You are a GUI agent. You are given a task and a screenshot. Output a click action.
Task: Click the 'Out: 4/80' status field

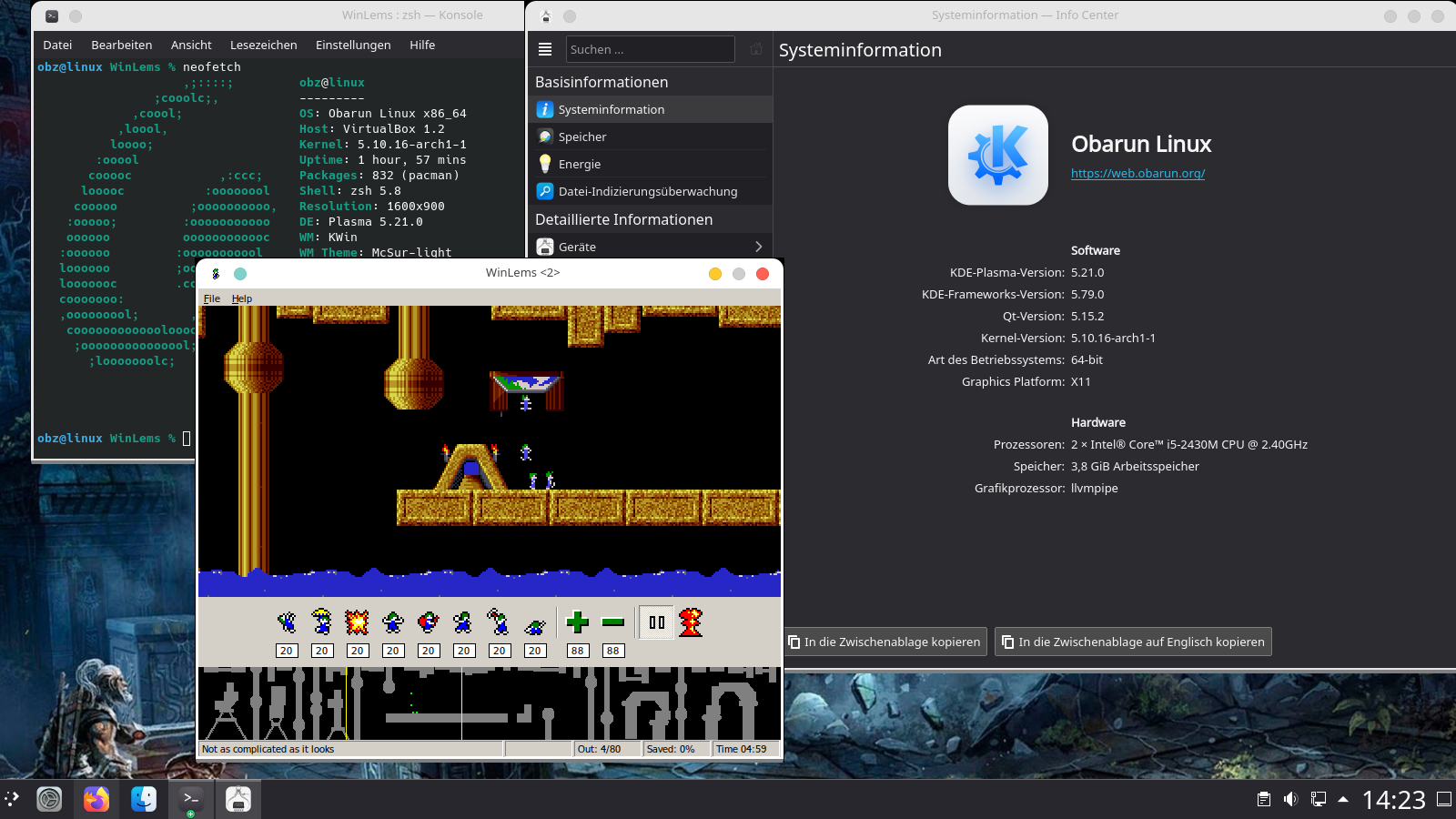point(606,749)
